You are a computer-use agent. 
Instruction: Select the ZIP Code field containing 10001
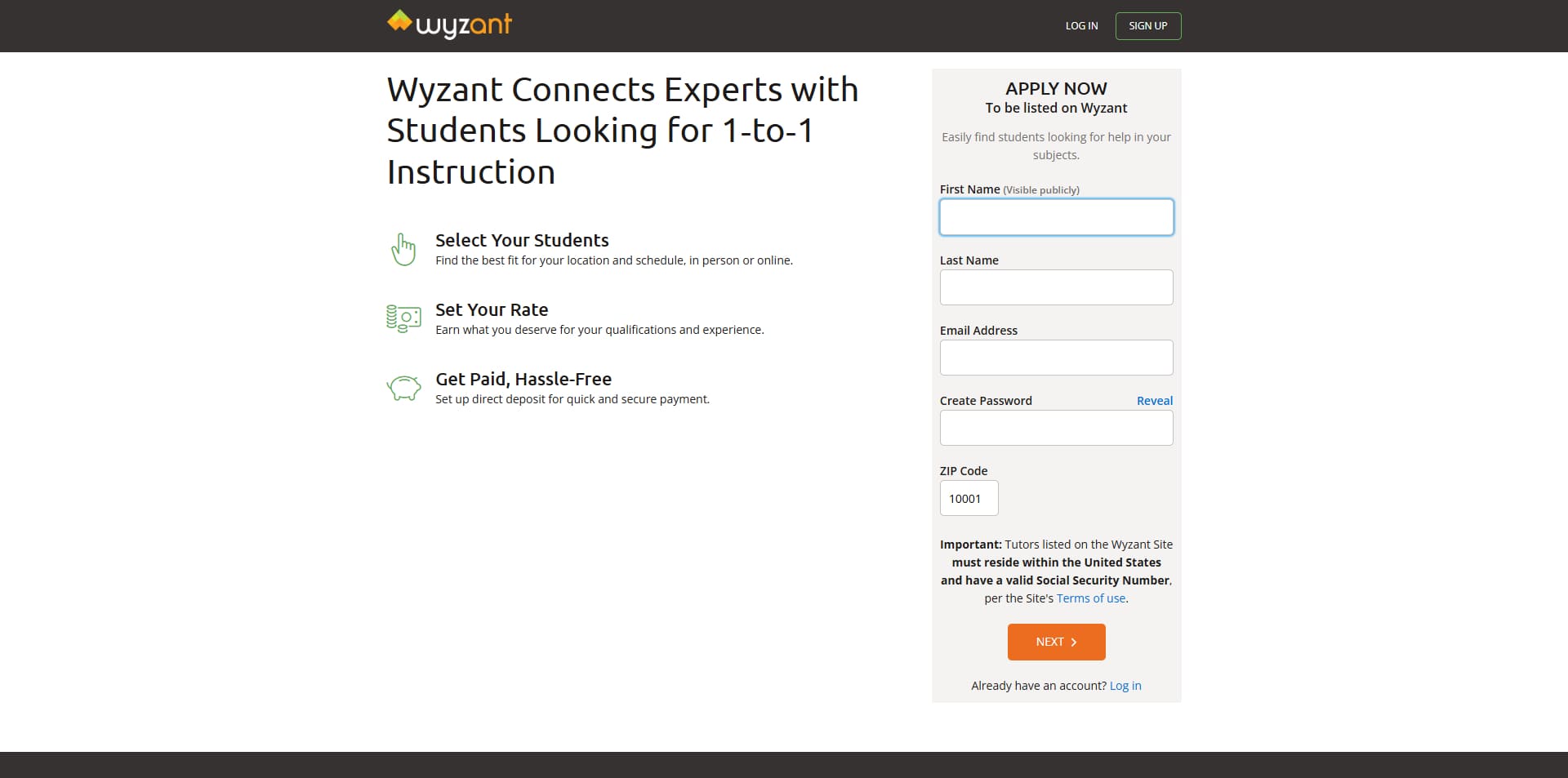point(969,498)
